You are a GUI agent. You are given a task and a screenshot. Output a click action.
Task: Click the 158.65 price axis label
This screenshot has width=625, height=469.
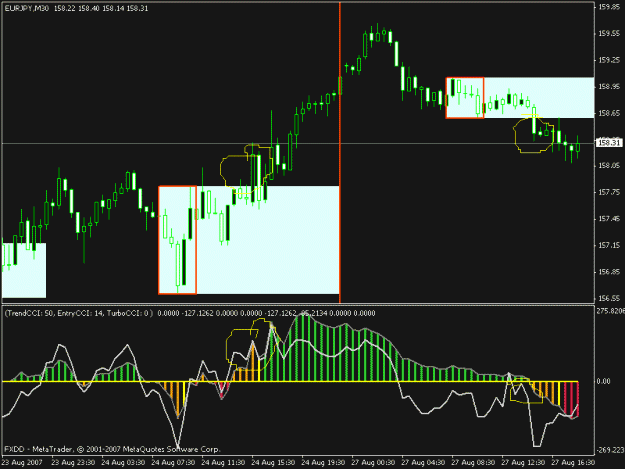[608, 113]
